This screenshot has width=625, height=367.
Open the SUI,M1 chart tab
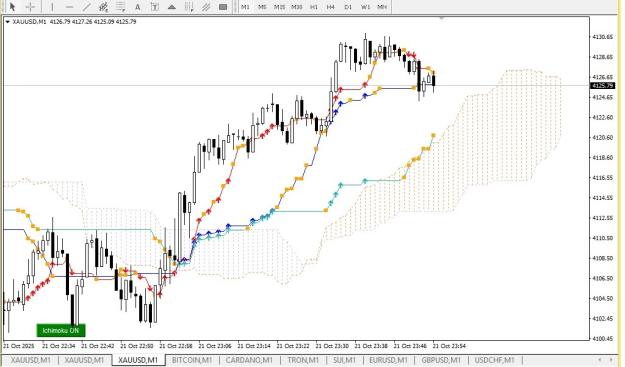[344, 360]
